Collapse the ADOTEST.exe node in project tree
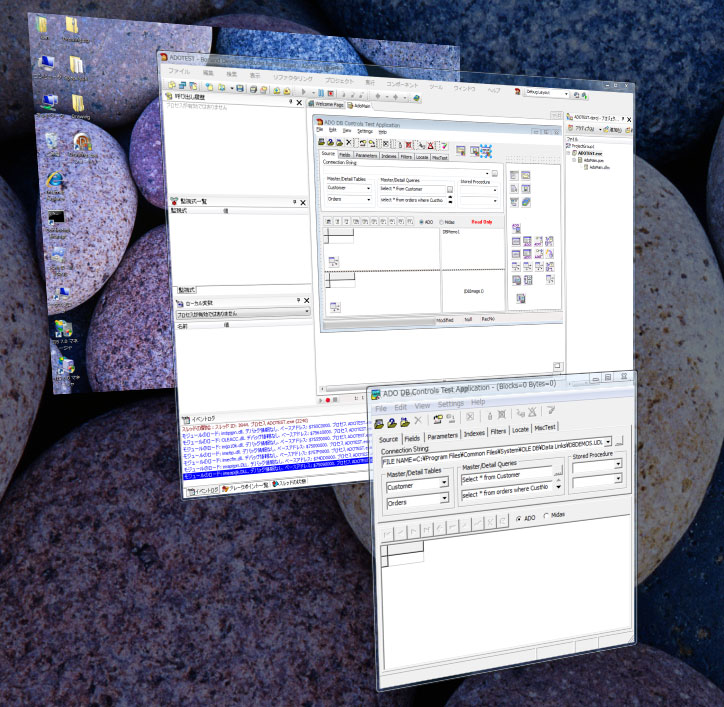The image size is (724, 707). tap(569, 153)
